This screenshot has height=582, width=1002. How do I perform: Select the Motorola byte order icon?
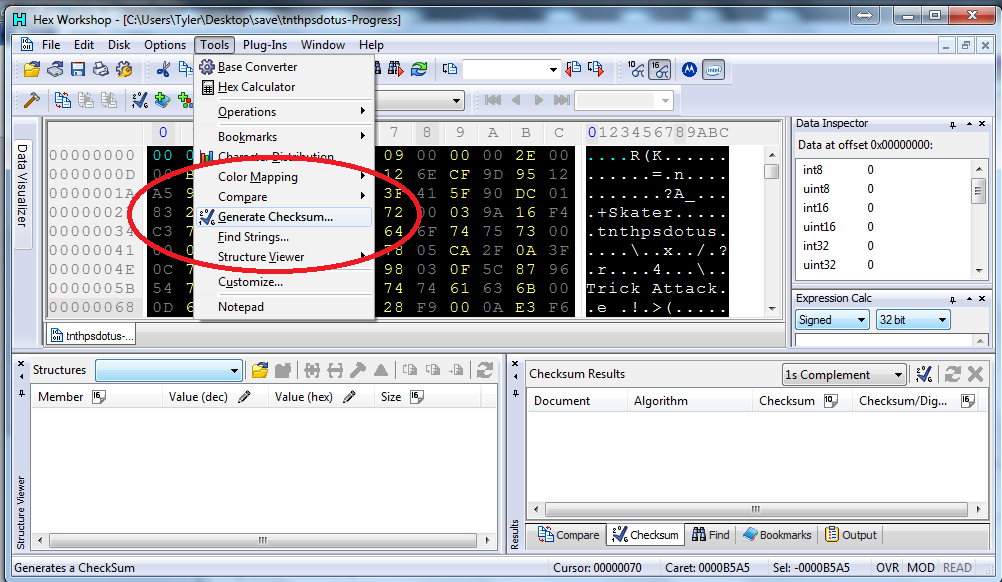click(x=688, y=70)
